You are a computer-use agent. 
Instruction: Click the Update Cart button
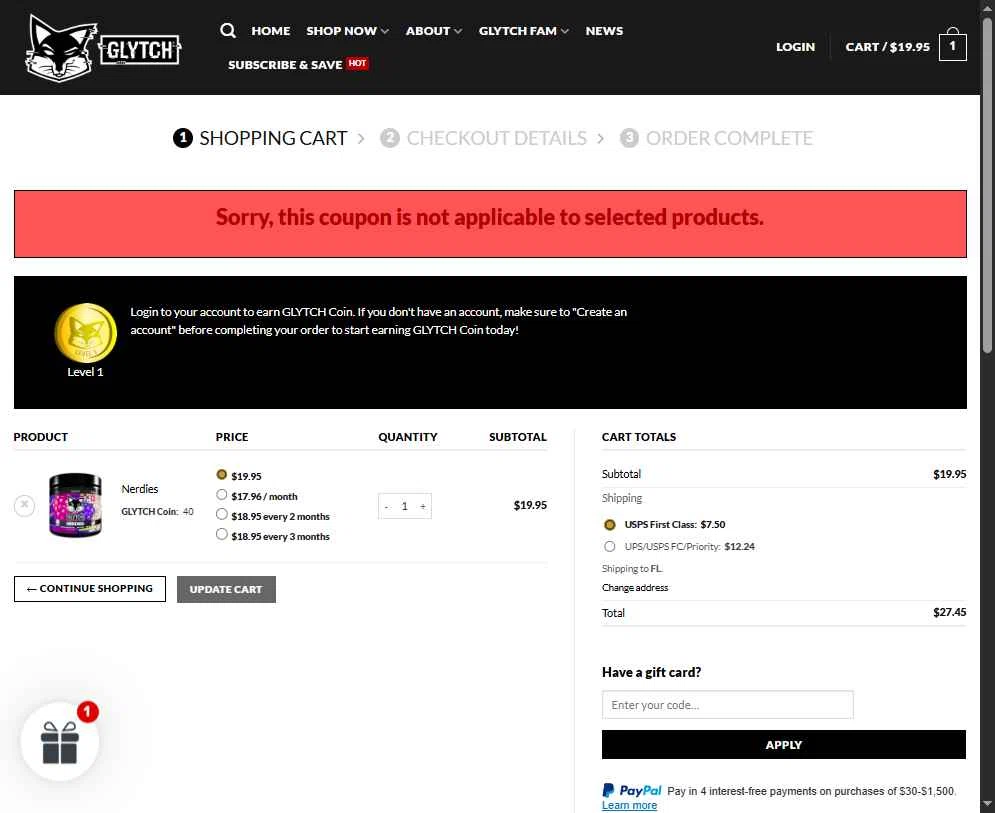click(226, 590)
